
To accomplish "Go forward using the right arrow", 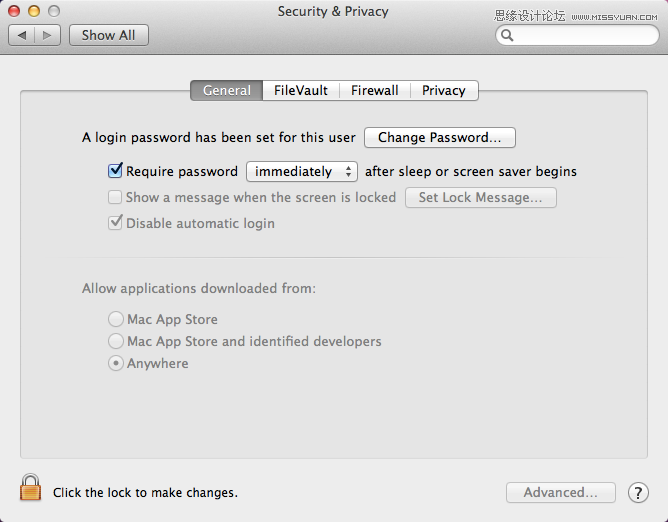I will (x=47, y=35).
